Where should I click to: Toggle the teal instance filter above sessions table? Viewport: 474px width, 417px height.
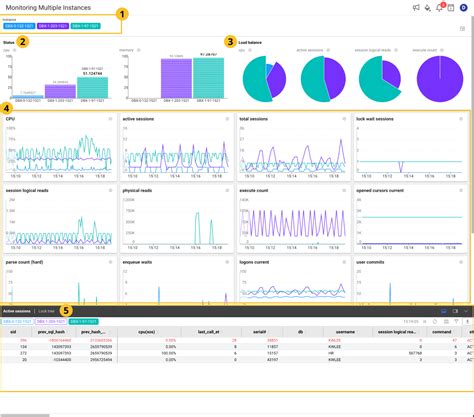[x=84, y=321]
